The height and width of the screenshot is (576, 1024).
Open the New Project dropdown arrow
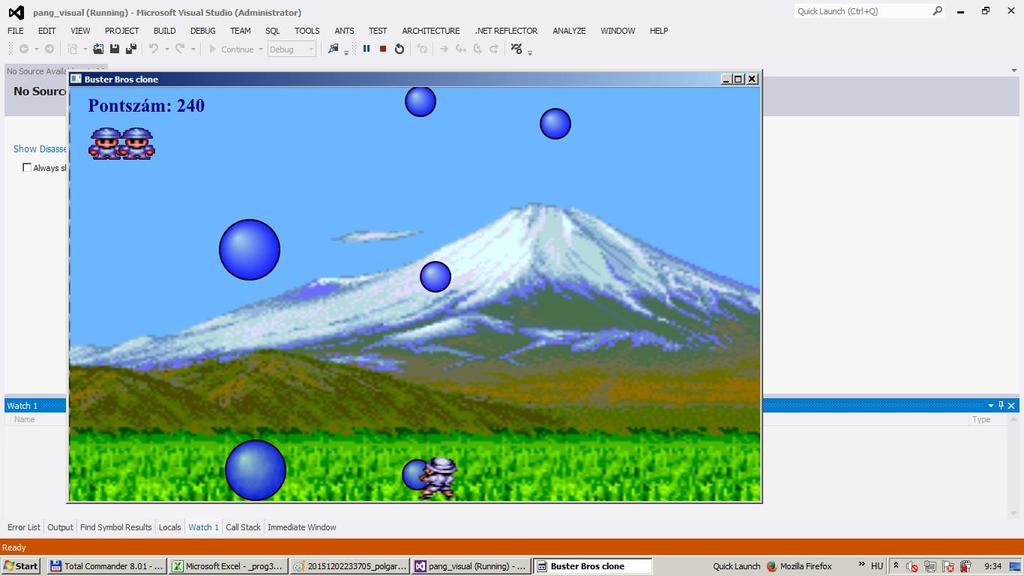coord(85,50)
